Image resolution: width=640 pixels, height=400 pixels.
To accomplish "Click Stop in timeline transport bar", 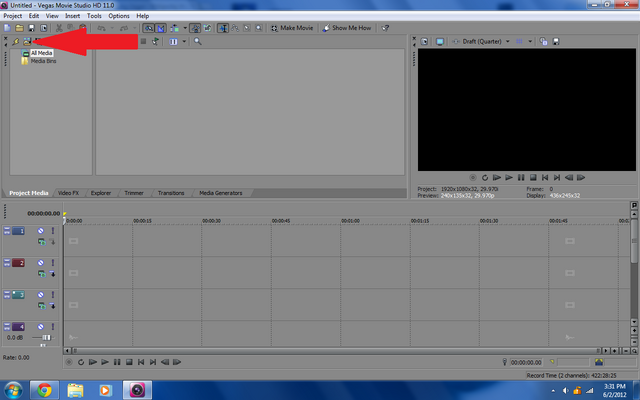I will pos(129,362).
